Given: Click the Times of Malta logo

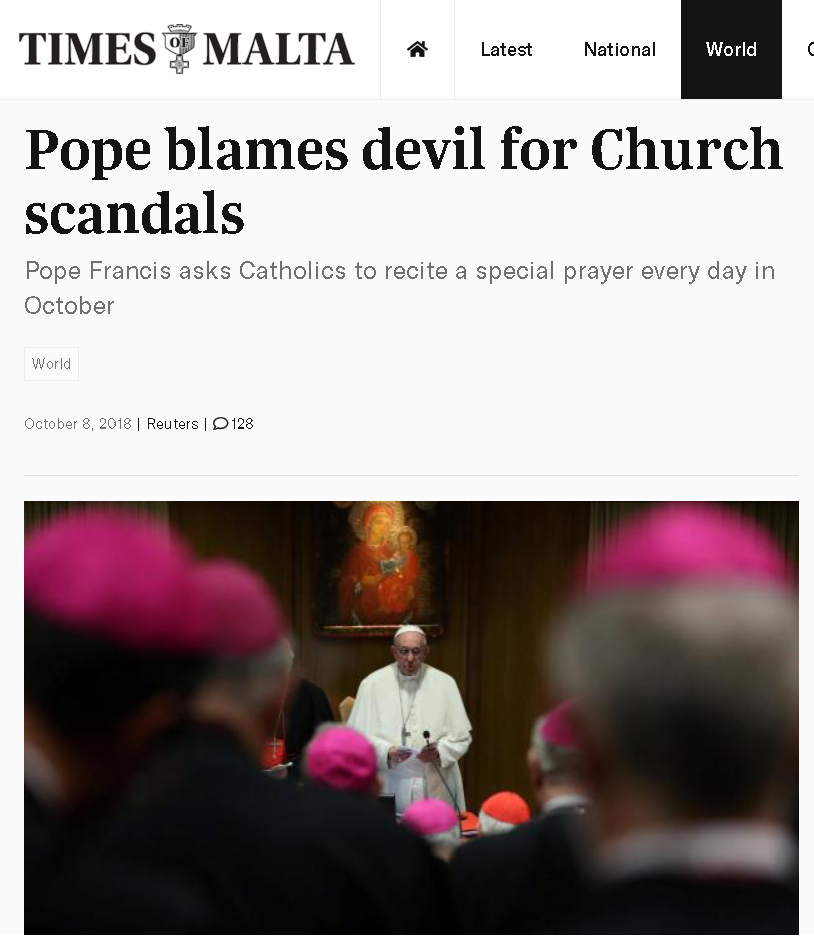Looking at the screenshot, I should (x=186, y=49).
